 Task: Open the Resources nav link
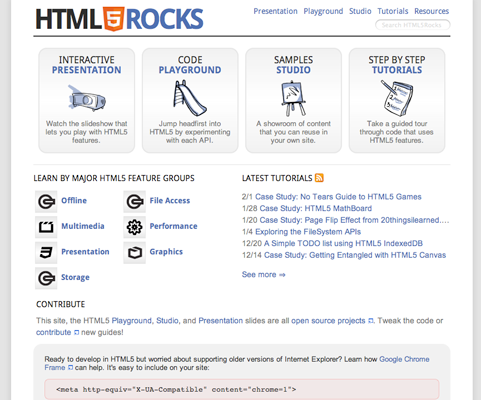point(432,11)
